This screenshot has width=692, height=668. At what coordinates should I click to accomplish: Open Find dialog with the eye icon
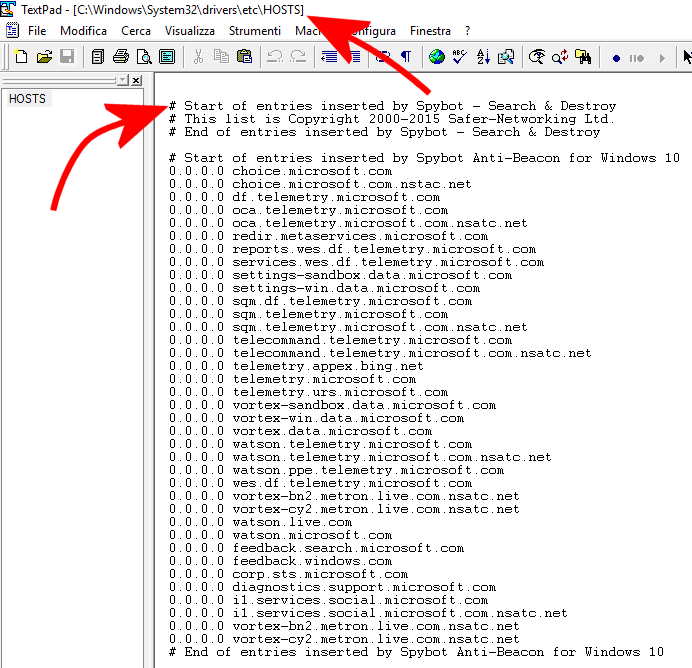(537, 57)
